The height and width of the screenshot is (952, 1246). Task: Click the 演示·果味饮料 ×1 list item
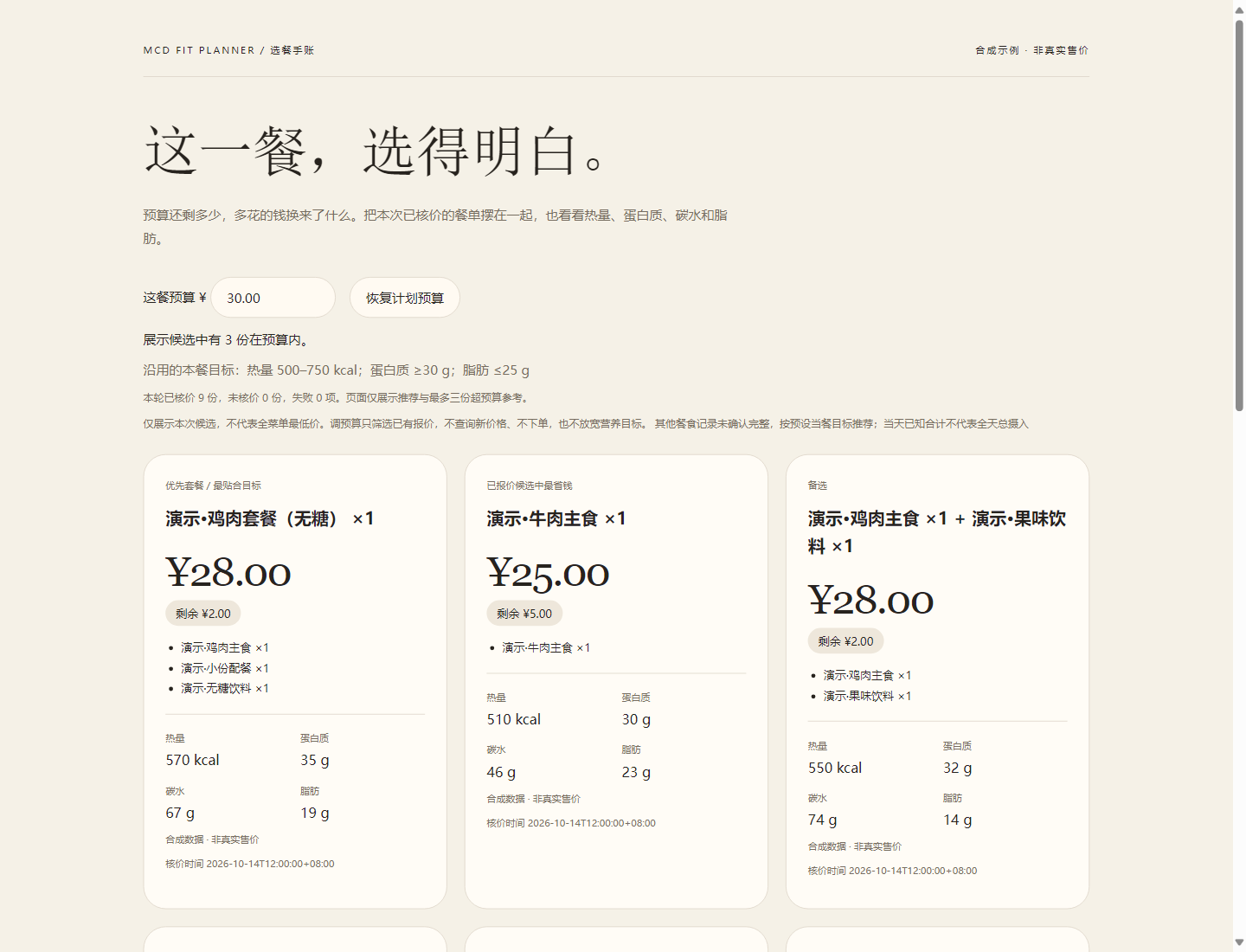(x=868, y=696)
